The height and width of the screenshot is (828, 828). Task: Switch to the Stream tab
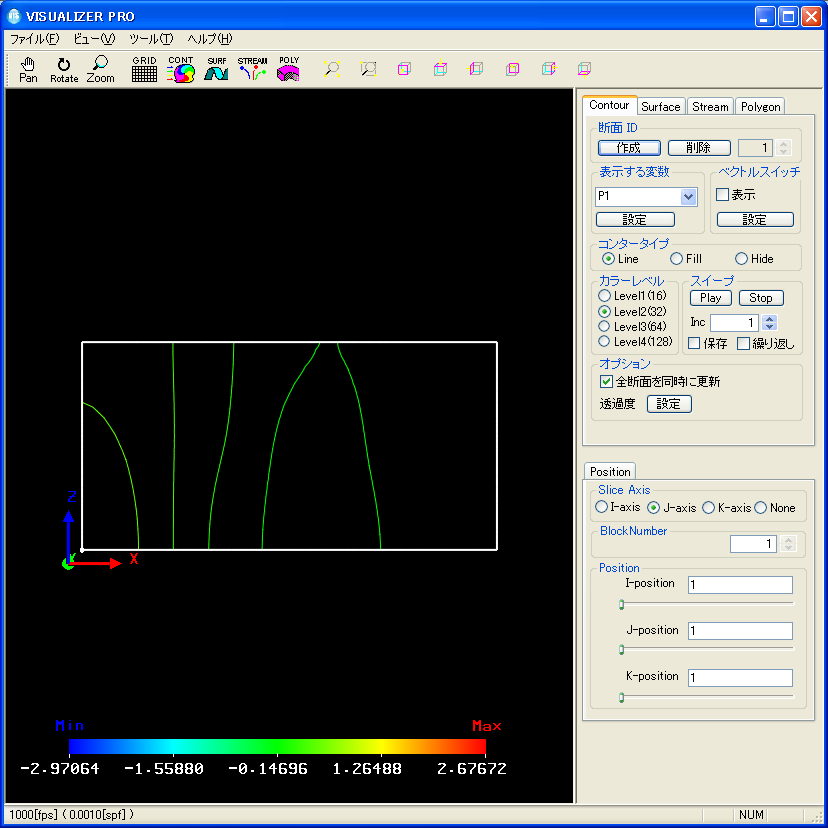coord(710,107)
